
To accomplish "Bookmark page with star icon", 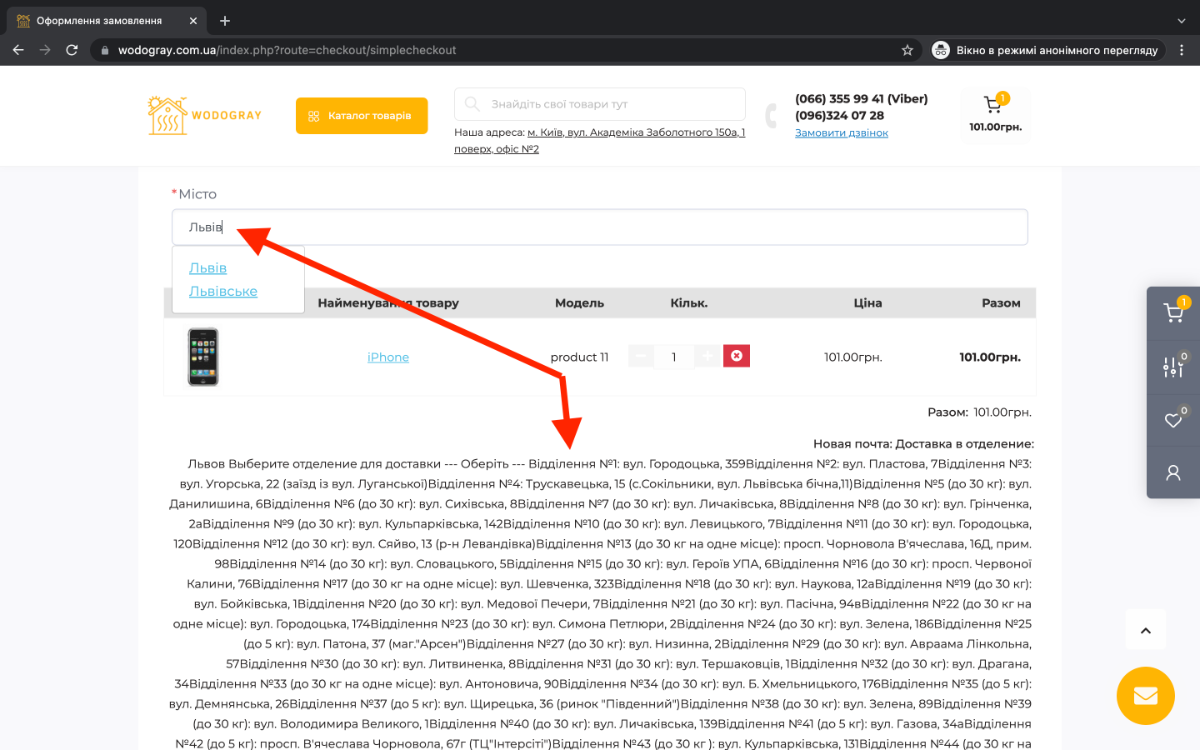I will coord(907,50).
